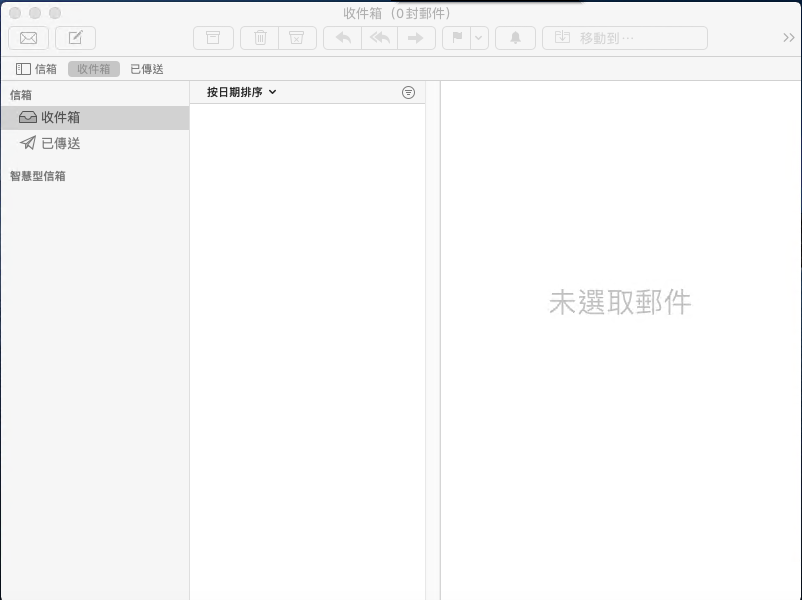This screenshot has height=600, width=802.
Task: Click the Reply All double-arrow icon
Action: pyautogui.click(x=380, y=38)
